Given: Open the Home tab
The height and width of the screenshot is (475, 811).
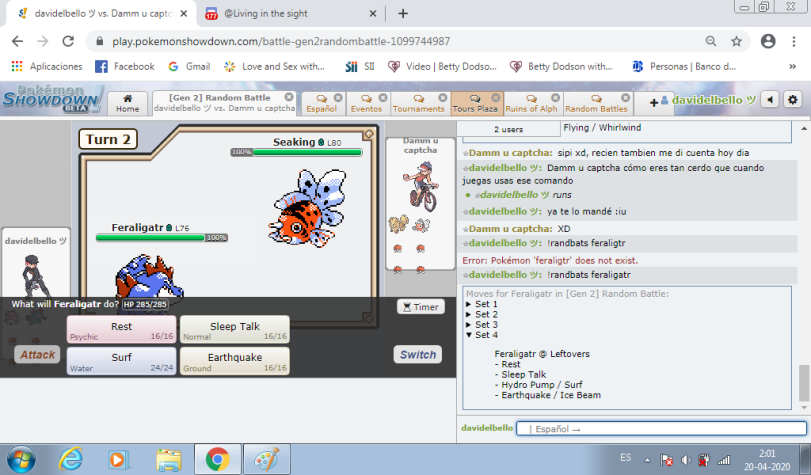Looking at the screenshot, I should coord(128,103).
